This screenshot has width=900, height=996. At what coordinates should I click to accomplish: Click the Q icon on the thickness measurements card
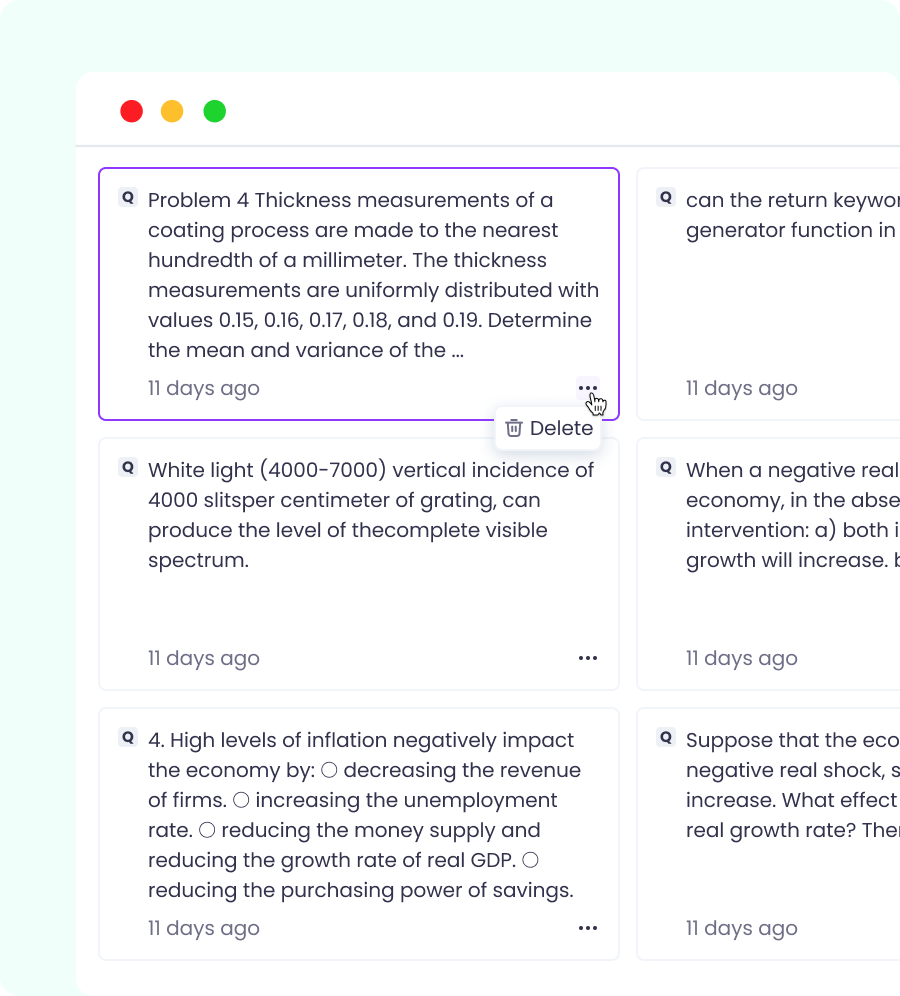[x=127, y=197]
